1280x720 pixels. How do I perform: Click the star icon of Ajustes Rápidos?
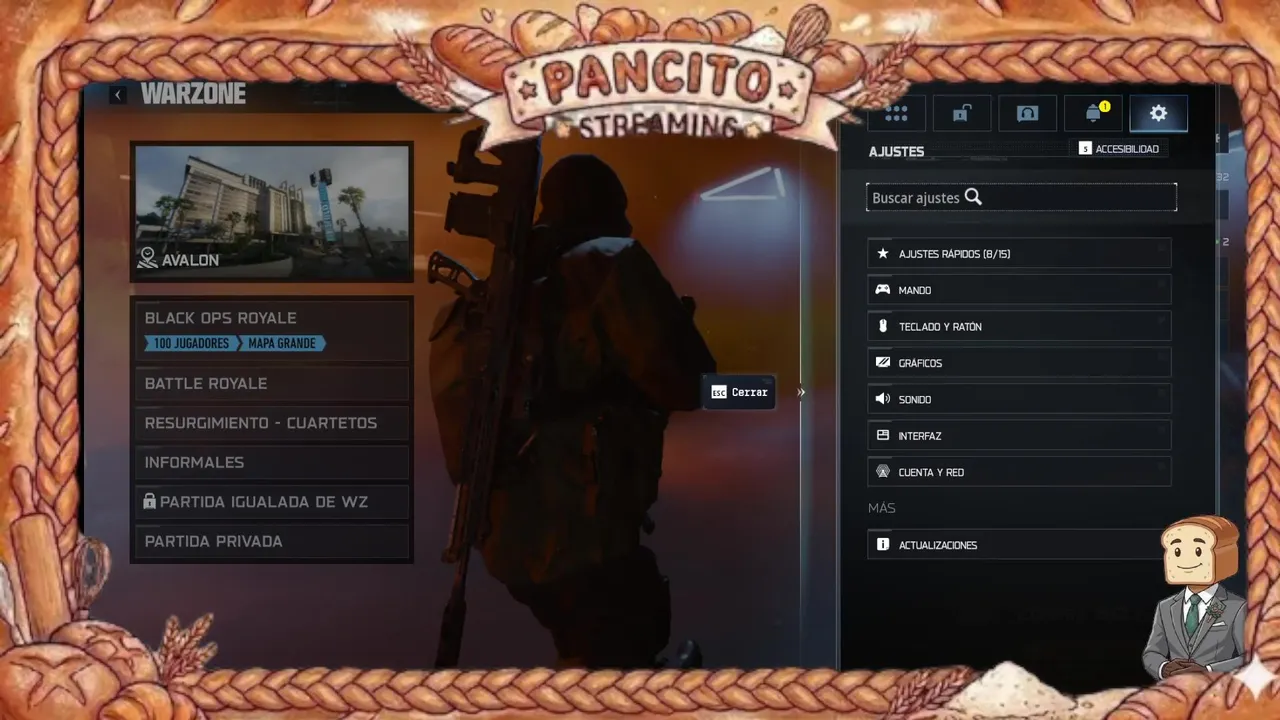[883, 254]
